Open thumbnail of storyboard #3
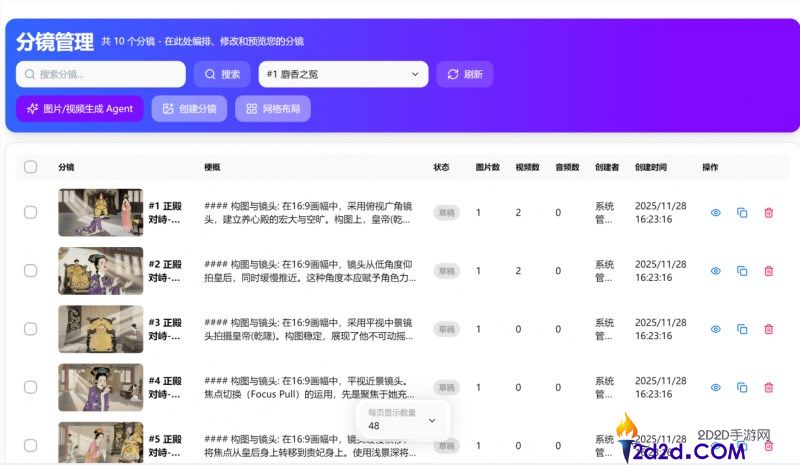The width and height of the screenshot is (800, 465). click(101, 329)
